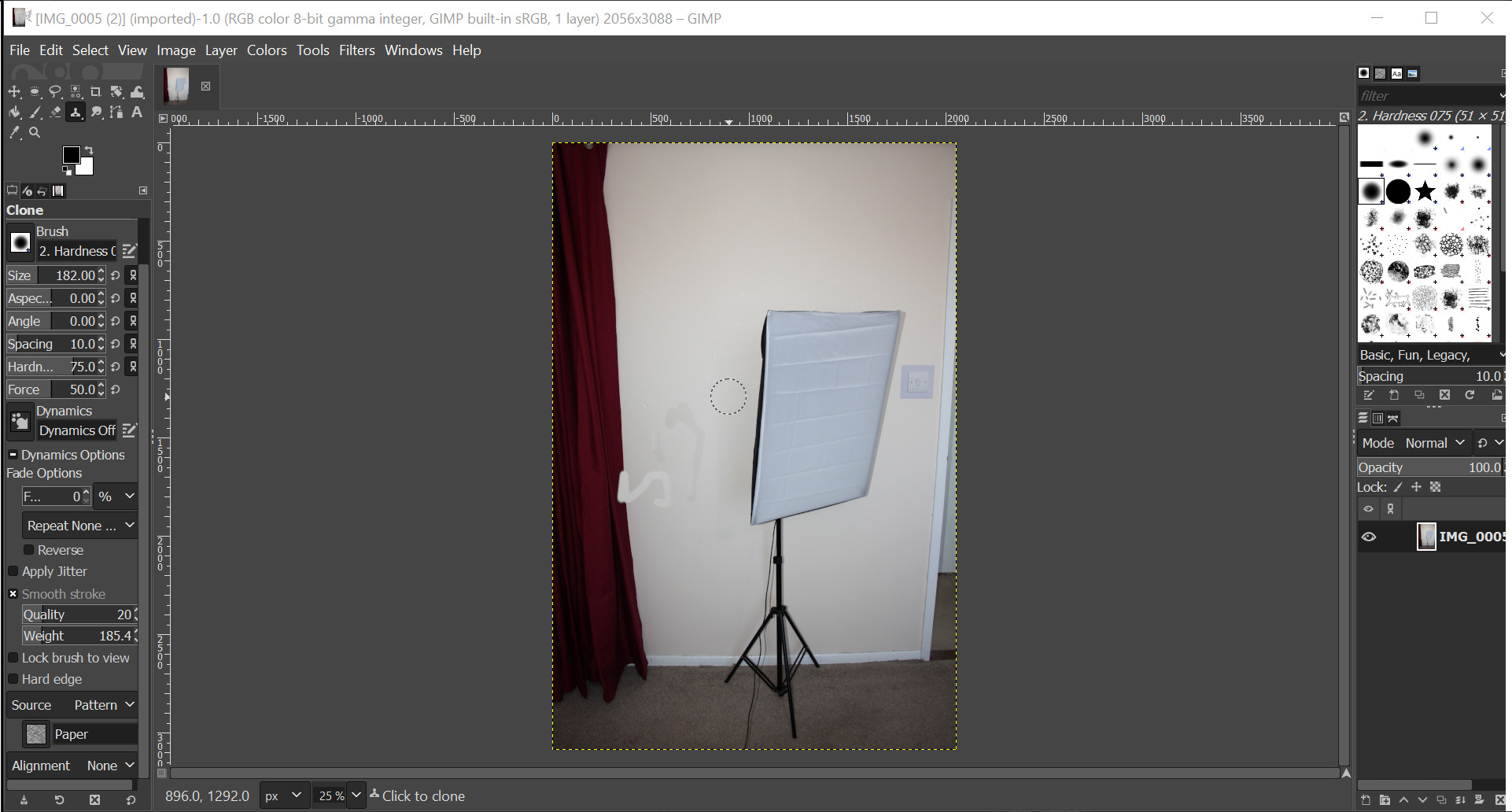Create a new brush
The height and width of the screenshot is (812, 1512).
pos(1394,395)
